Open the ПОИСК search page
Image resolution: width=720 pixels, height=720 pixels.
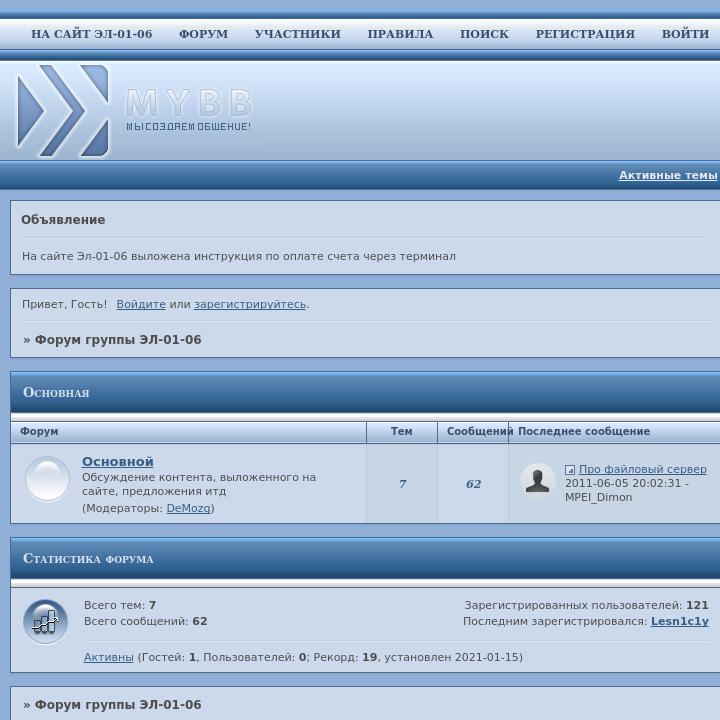[484, 34]
